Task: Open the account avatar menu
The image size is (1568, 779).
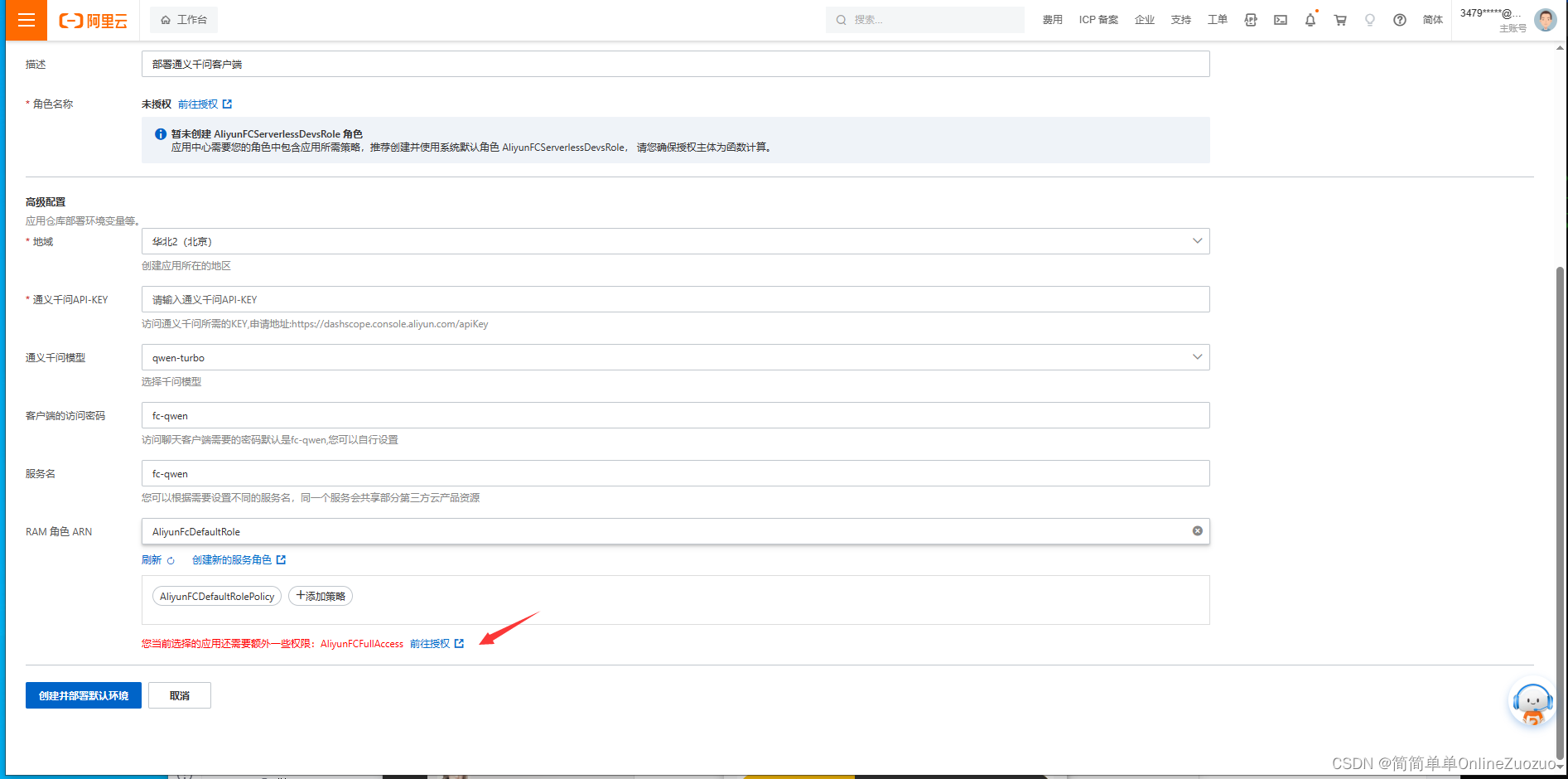Action: coord(1546,20)
